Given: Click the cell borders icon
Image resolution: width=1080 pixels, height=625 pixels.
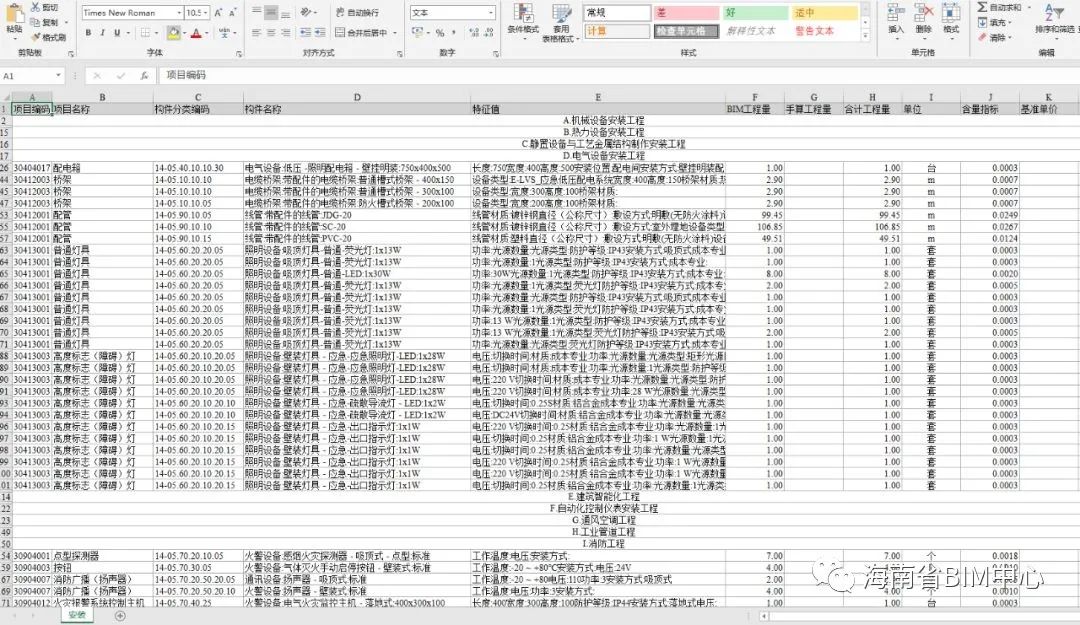Looking at the screenshot, I should click(x=145, y=32).
